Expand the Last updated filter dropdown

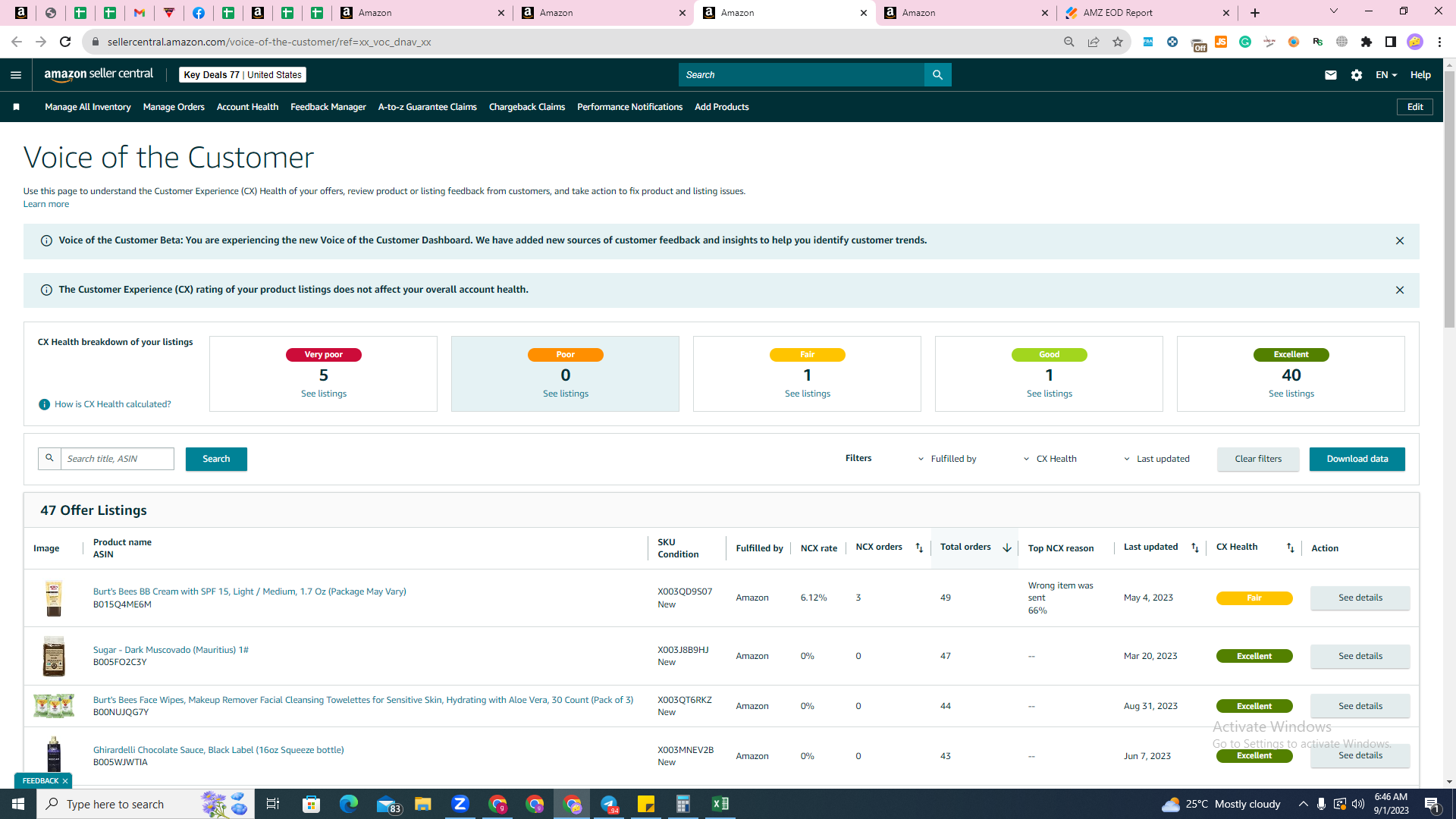1156,459
